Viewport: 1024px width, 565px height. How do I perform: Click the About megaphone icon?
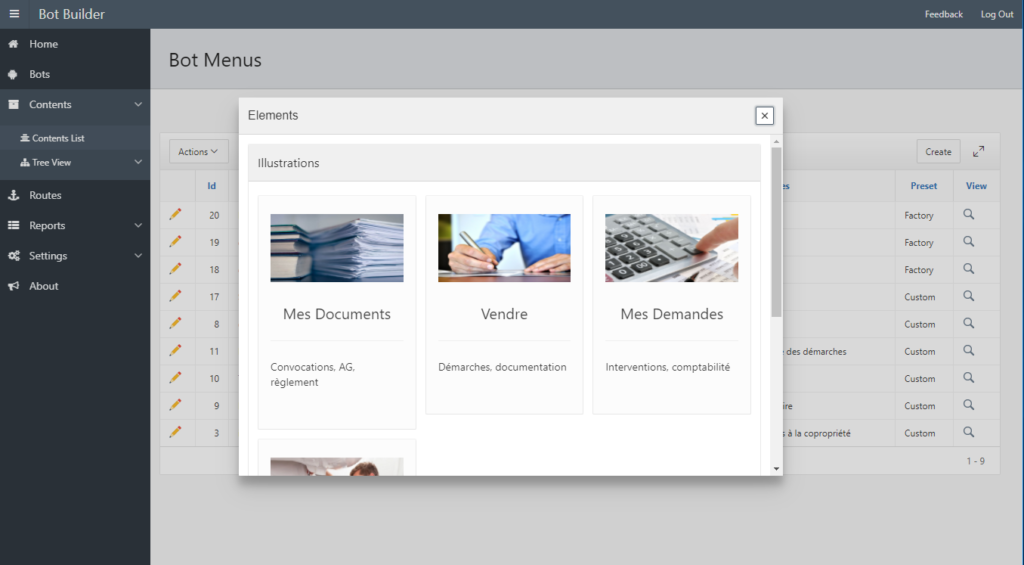(x=13, y=285)
